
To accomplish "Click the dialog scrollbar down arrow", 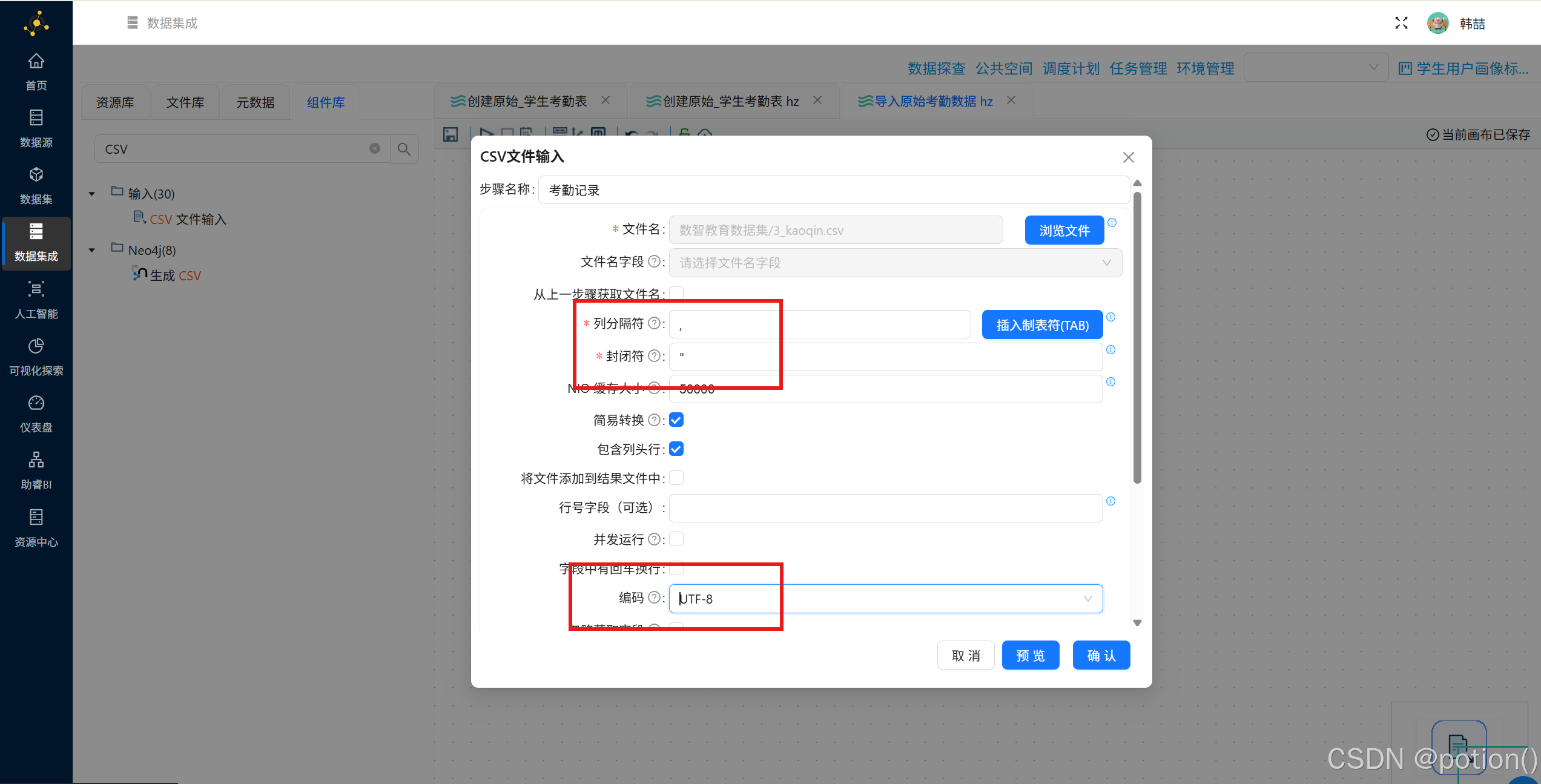I will tap(1137, 622).
